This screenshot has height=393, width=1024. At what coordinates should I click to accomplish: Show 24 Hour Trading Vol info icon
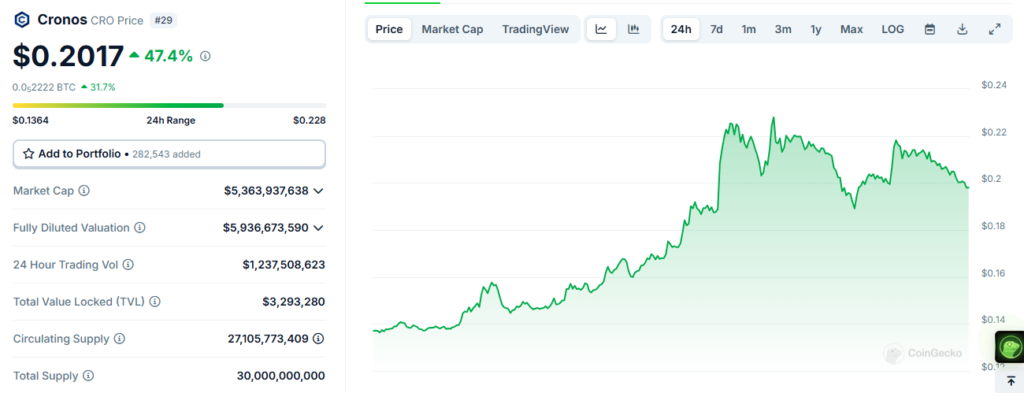(128, 265)
